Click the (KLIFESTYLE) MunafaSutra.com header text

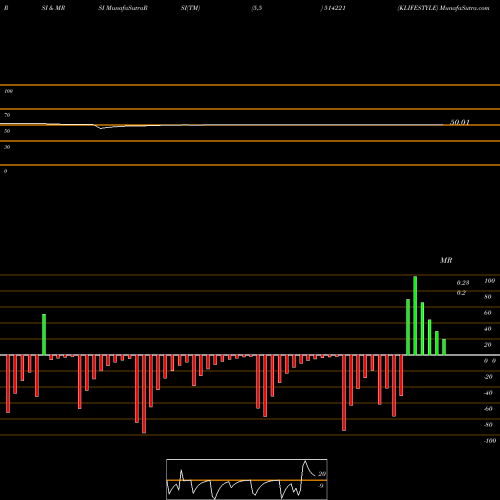[x=443, y=8]
